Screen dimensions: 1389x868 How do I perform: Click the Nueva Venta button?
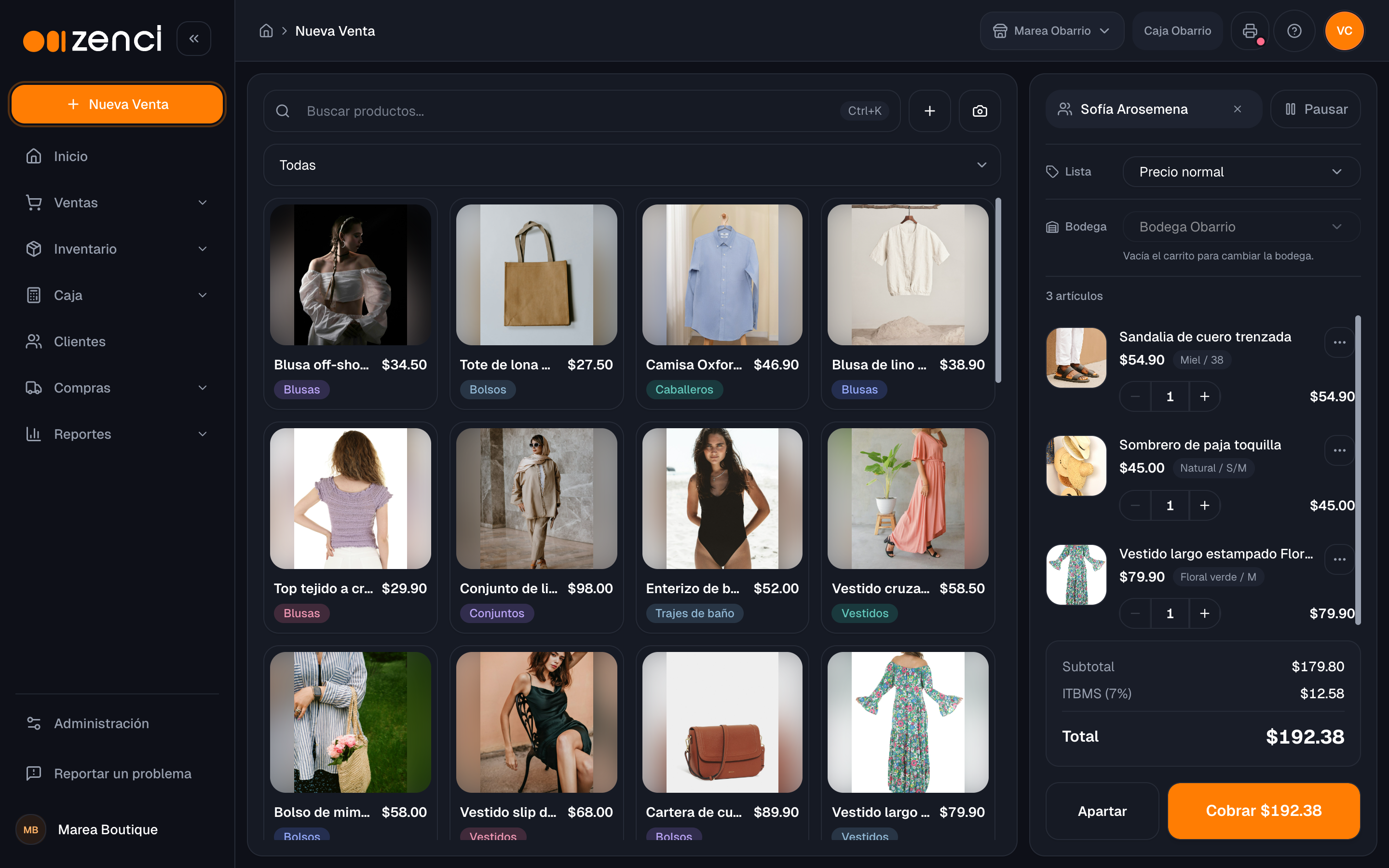[117, 104]
